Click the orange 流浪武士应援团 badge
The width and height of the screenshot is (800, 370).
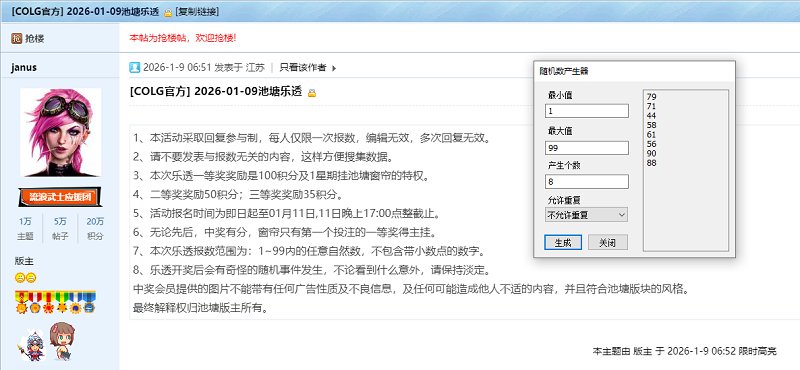click(x=60, y=197)
